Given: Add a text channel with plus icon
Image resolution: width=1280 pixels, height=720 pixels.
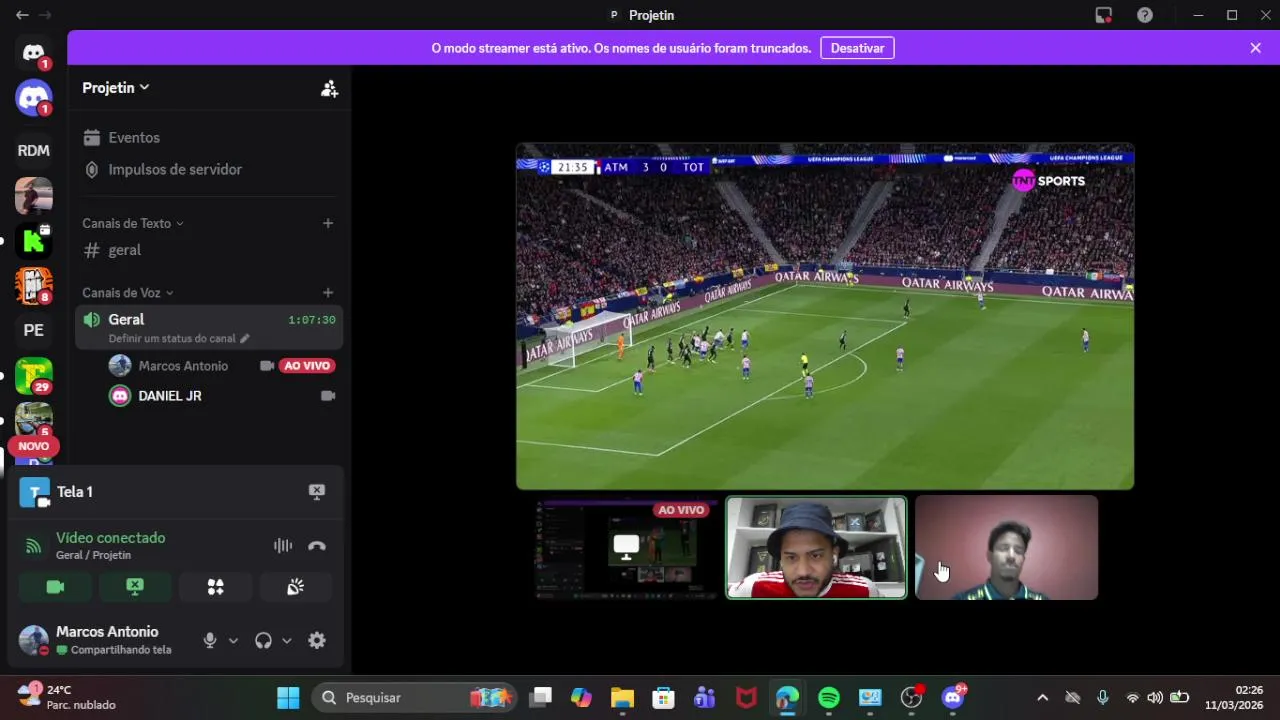Looking at the screenshot, I should coord(328,223).
